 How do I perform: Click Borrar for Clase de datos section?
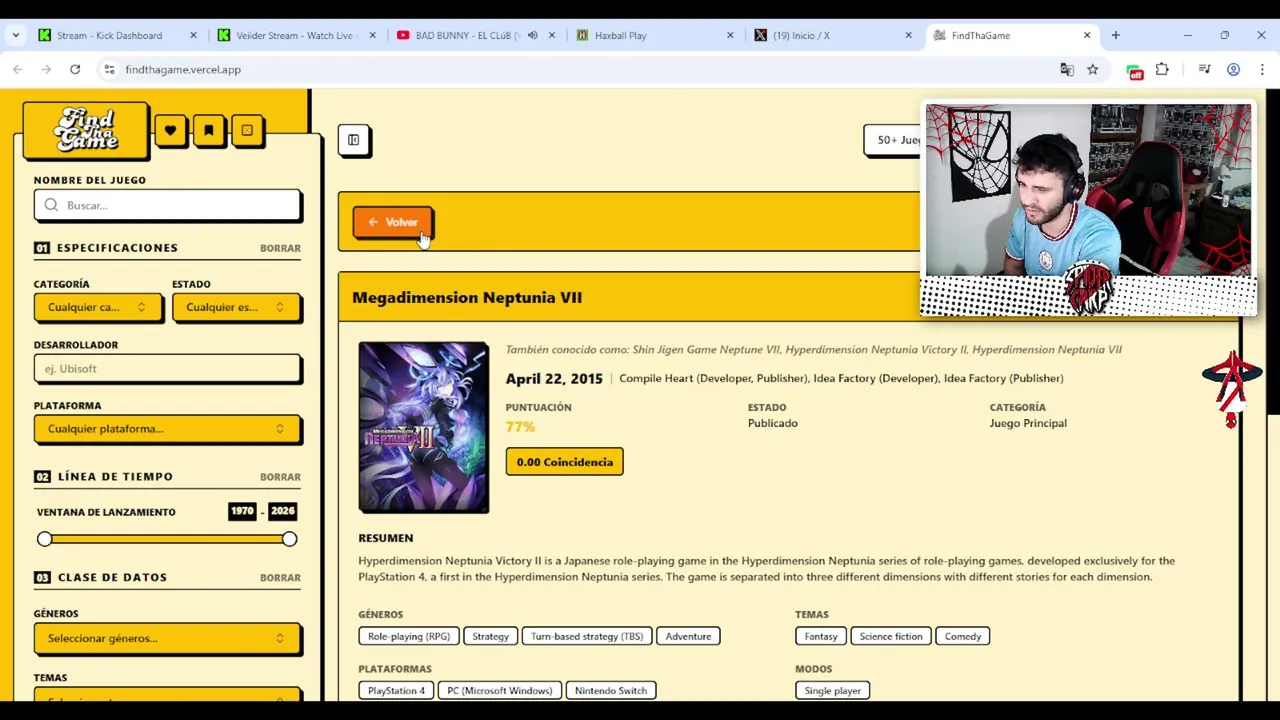click(x=280, y=577)
